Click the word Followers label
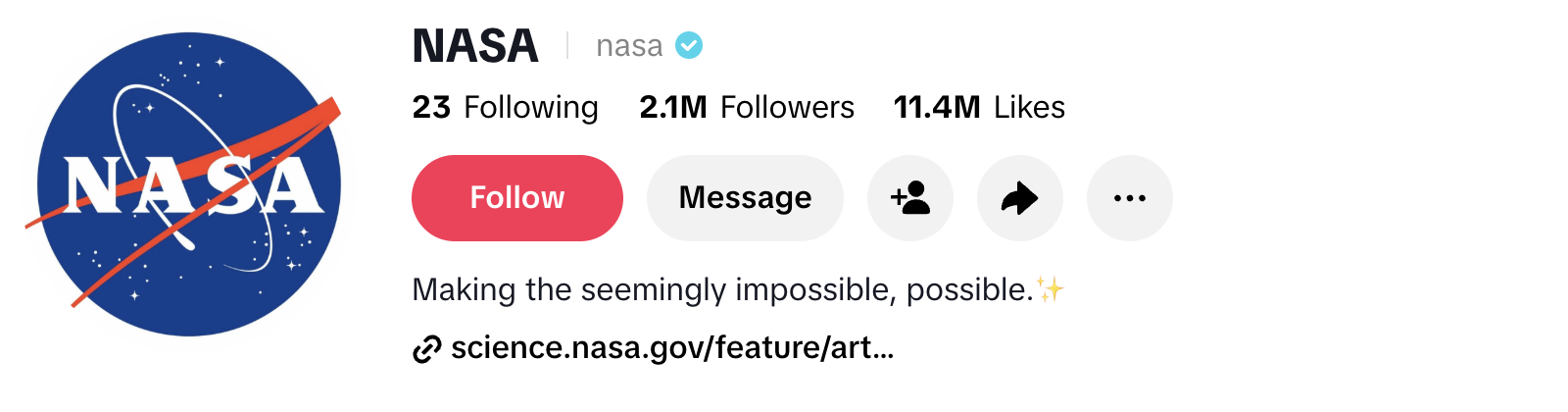Screen dimensions: 1568x412 point(787,107)
